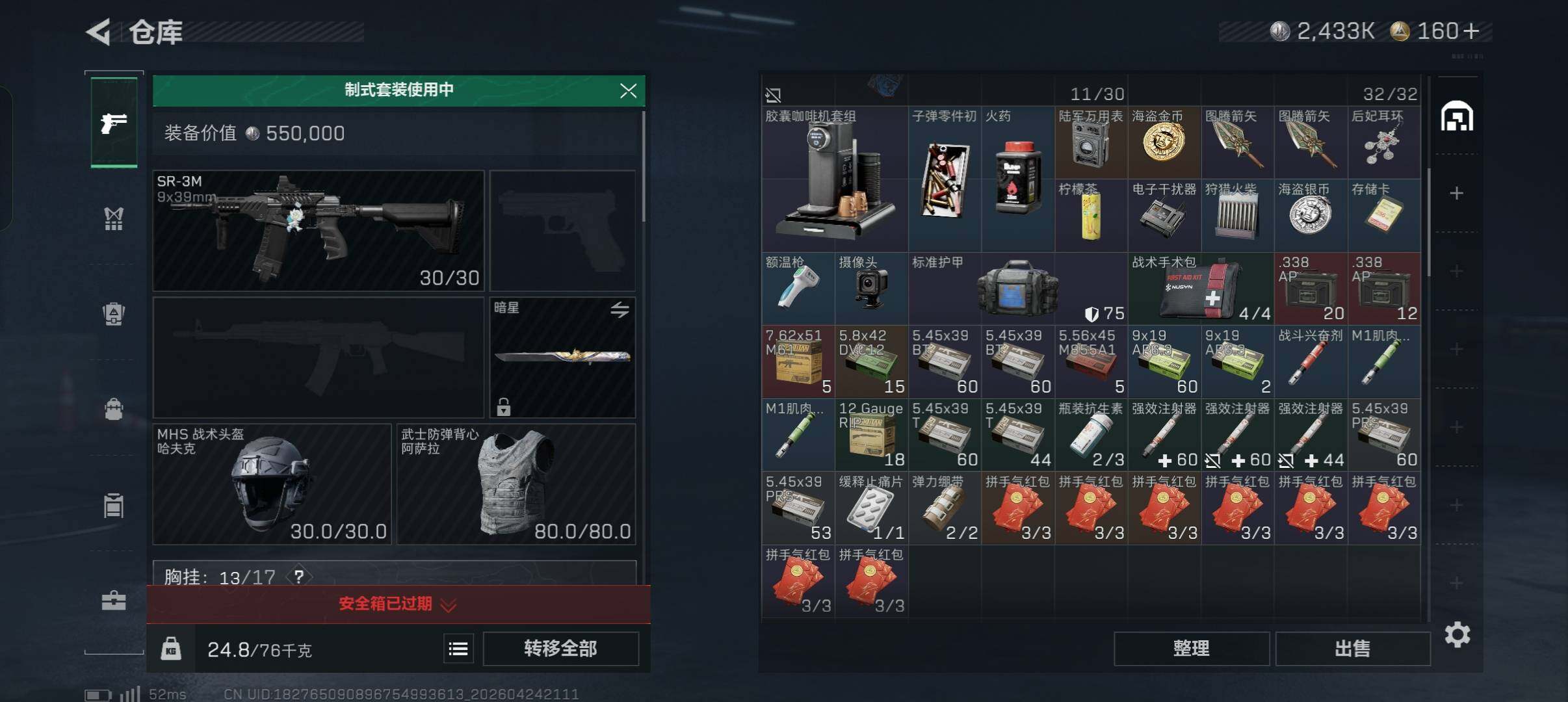Viewport: 1568px width, 702px height.
Task: Open the backpack sidebar icon
Action: [114, 409]
